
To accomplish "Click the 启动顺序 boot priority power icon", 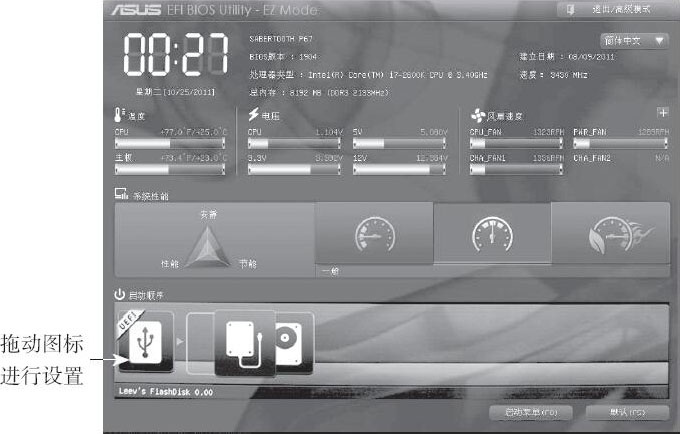I will click(120, 295).
